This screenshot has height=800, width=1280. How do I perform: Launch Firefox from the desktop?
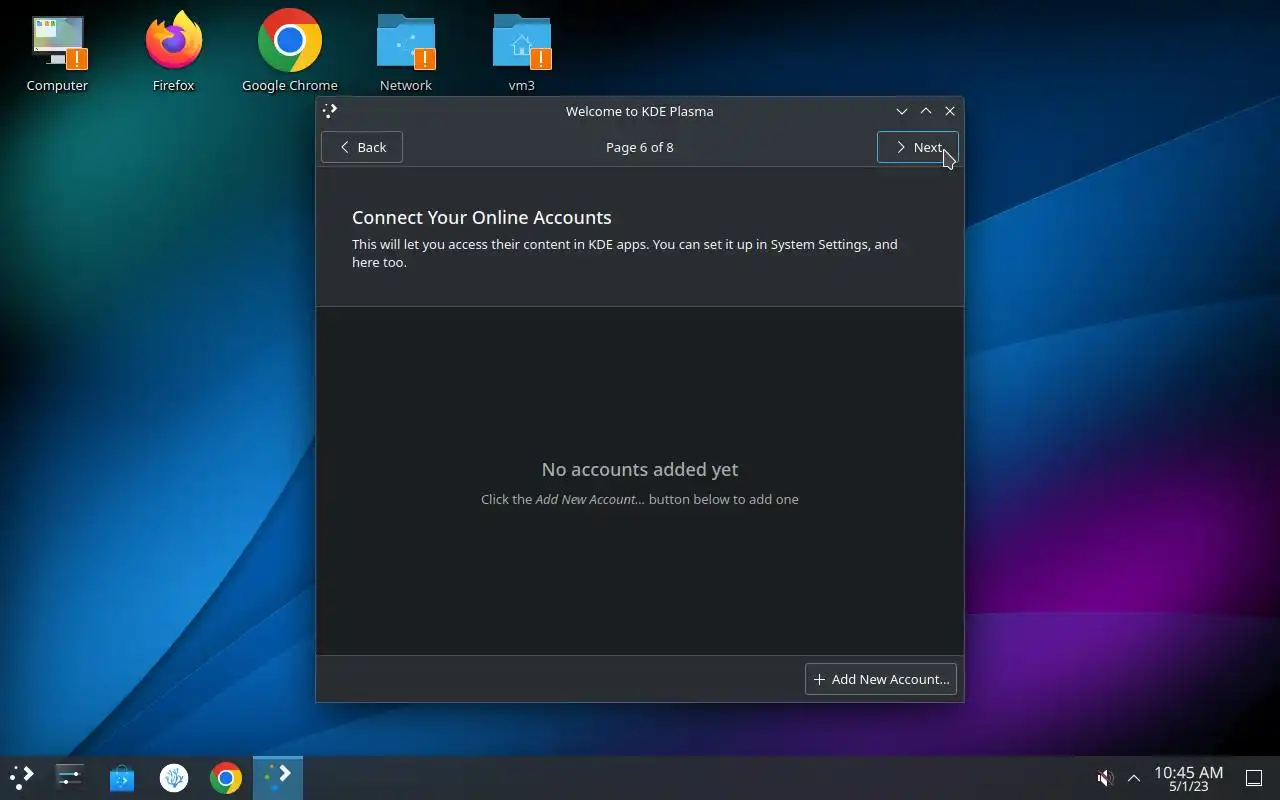pyautogui.click(x=173, y=53)
